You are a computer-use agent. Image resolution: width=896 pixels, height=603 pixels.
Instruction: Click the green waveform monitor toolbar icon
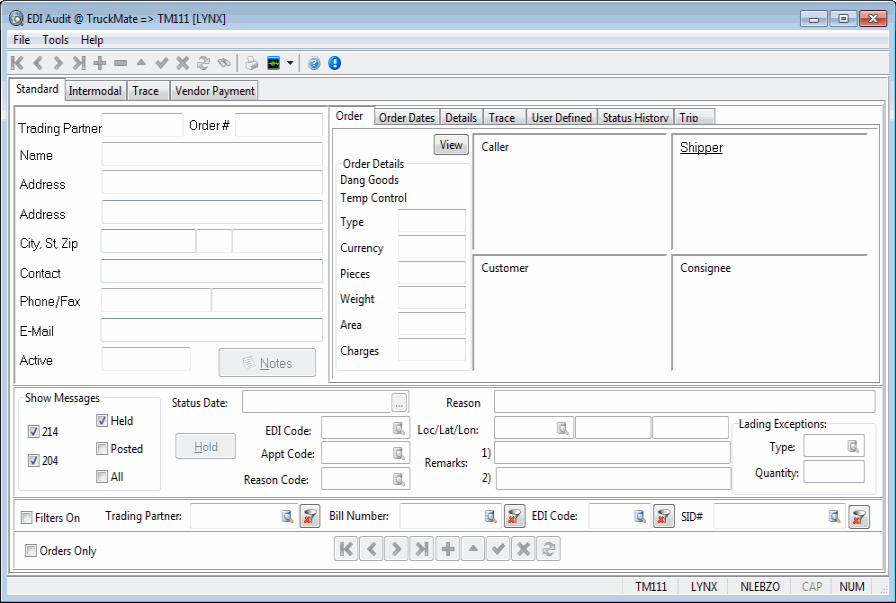[x=274, y=63]
